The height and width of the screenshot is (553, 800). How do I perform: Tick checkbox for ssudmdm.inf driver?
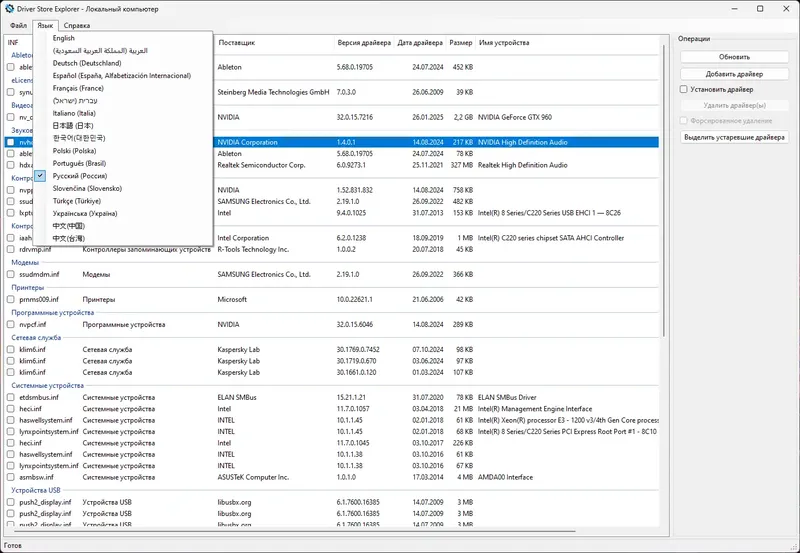[11, 274]
